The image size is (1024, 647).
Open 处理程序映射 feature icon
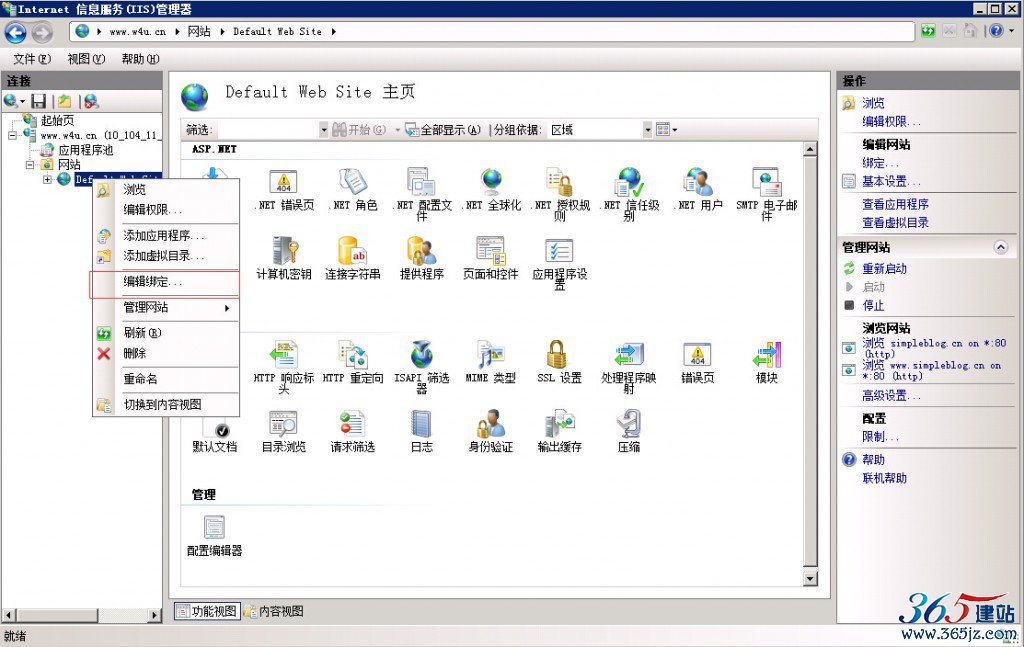[x=630, y=355]
